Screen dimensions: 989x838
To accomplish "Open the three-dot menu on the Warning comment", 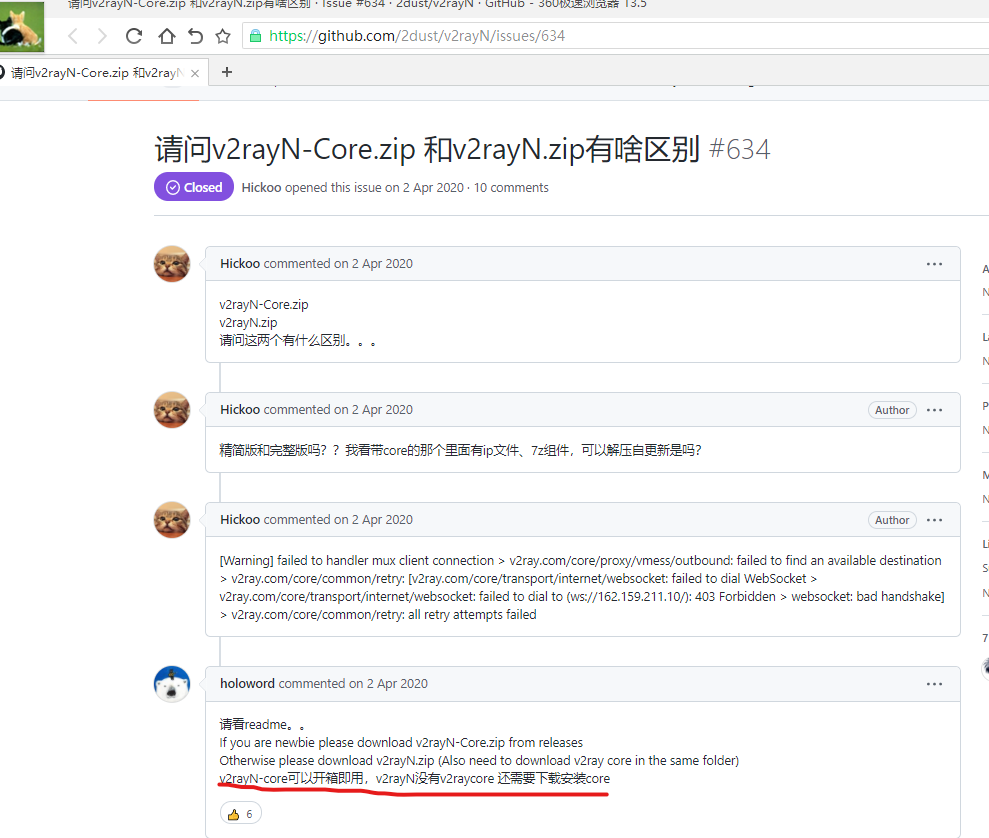I will [934, 520].
